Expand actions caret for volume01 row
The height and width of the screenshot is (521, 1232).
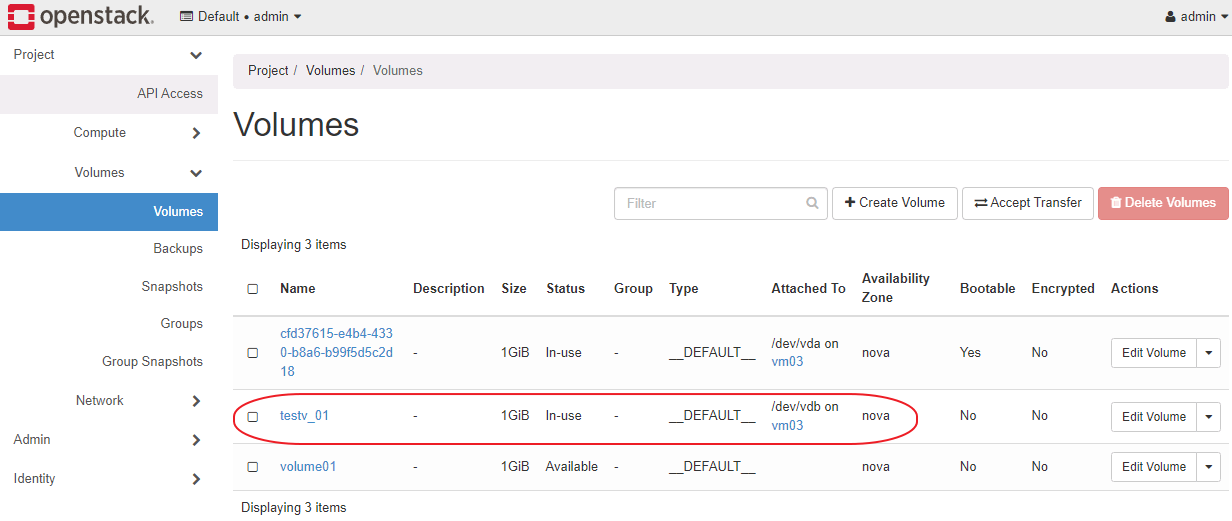coord(1209,467)
